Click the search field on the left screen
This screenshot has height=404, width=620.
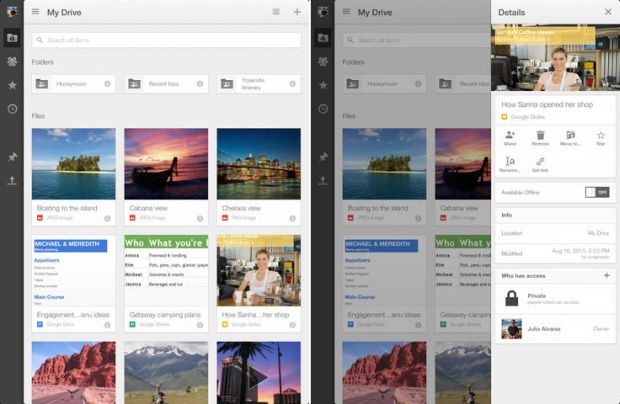[166, 40]
